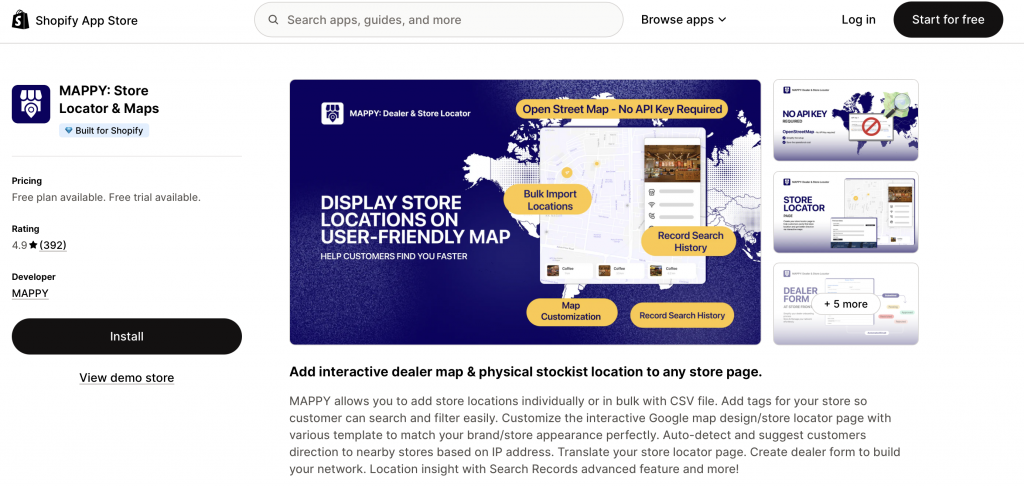Image resolution: width=1024 pixels, height=486 pixels.
Task: Focus the Search apps input field
Action: pos(439,20)
